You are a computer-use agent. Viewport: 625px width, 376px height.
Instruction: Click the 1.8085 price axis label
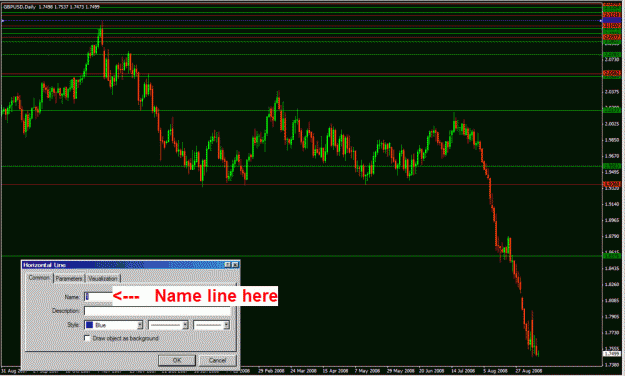click(x=612, y=300)
